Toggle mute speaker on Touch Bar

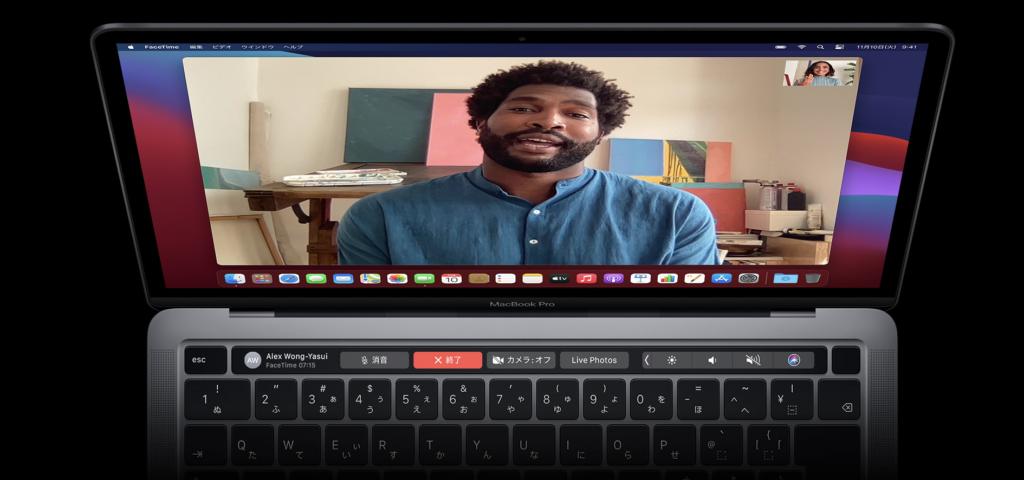click(753, 360)
